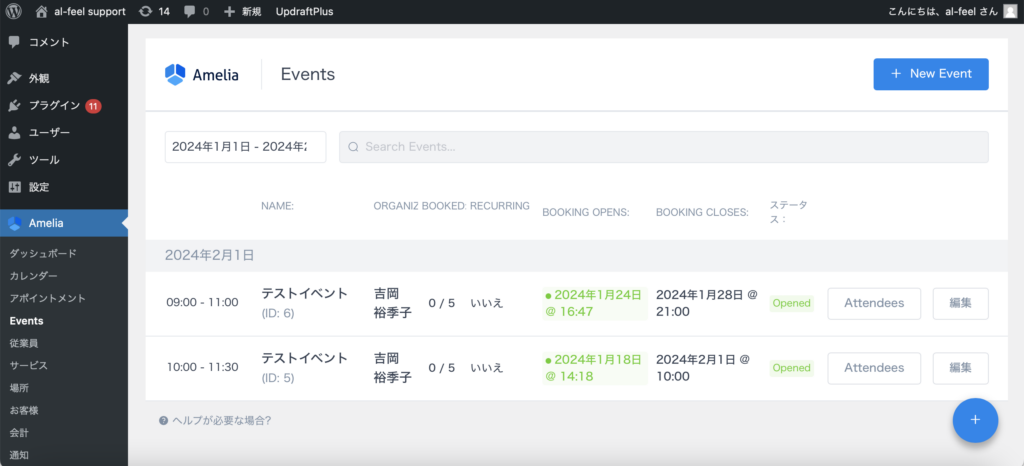
Task: Expand the 新規 new content menu
Action: [242, 11]
